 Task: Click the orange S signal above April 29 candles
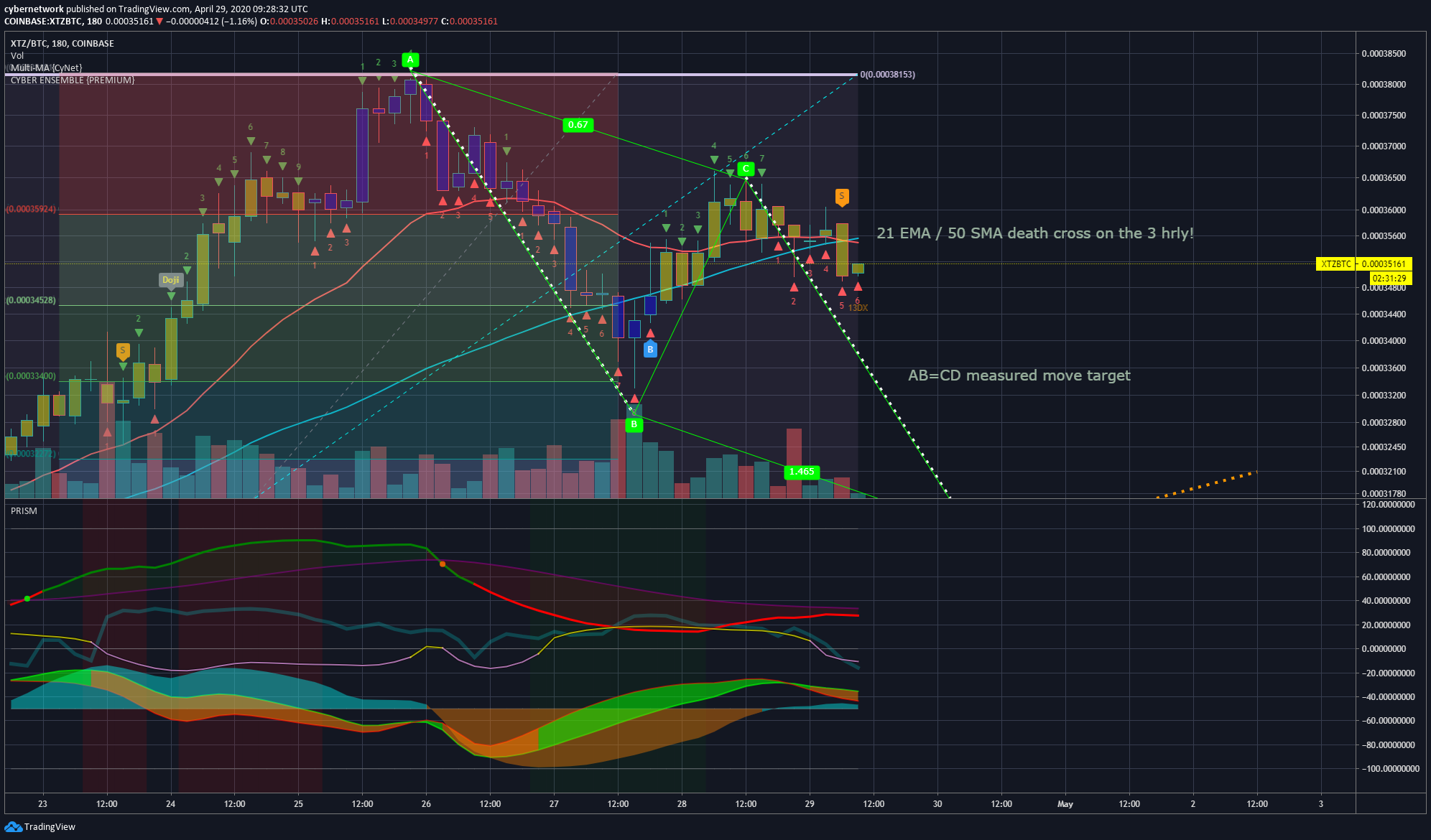(x=842, y=196)
